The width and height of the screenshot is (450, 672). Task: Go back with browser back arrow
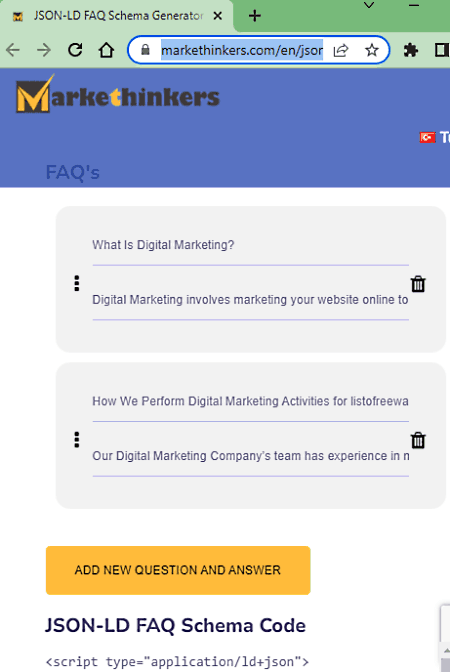[x=13, y=50]
